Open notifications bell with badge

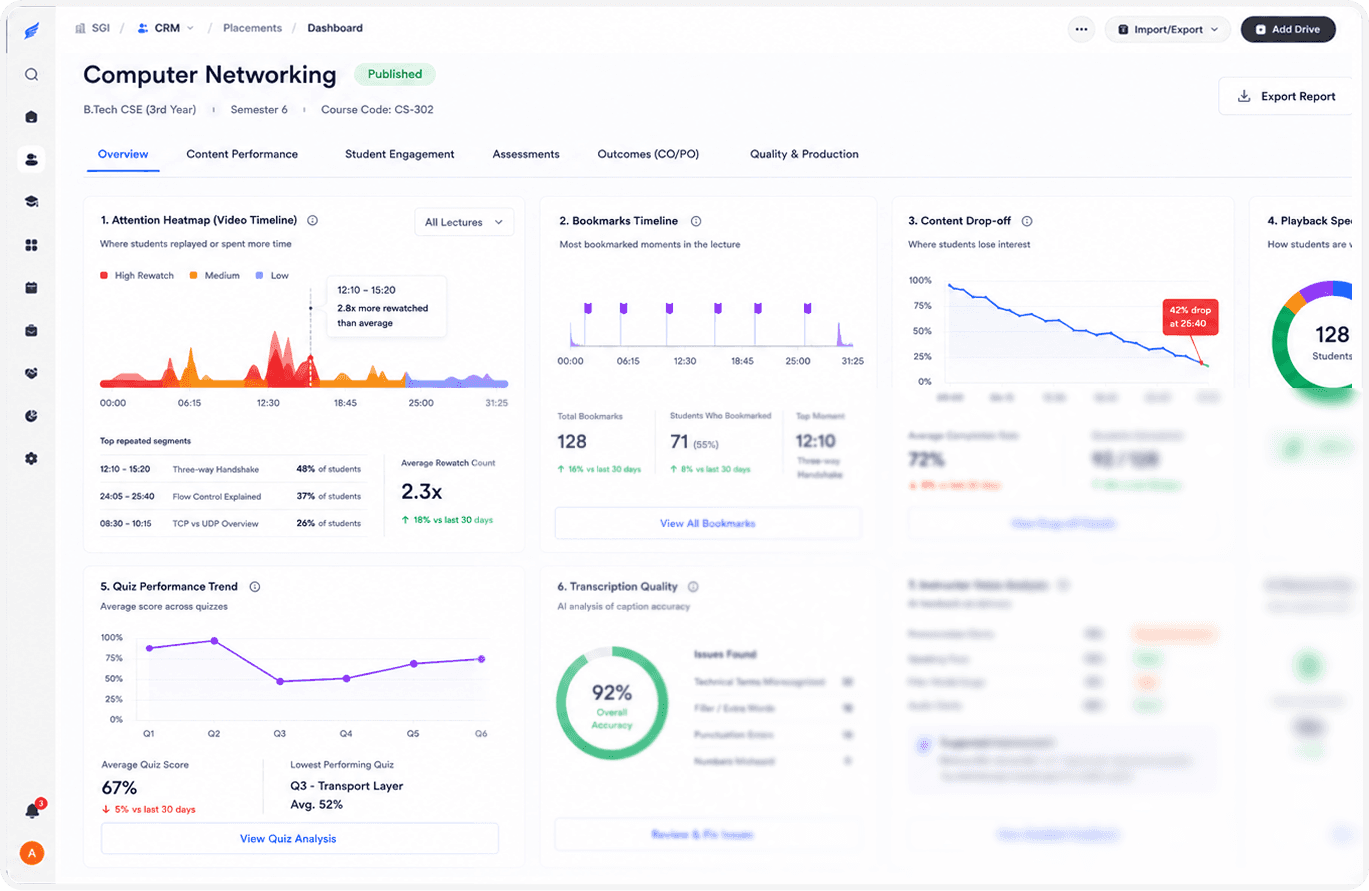tap(32, 810)
